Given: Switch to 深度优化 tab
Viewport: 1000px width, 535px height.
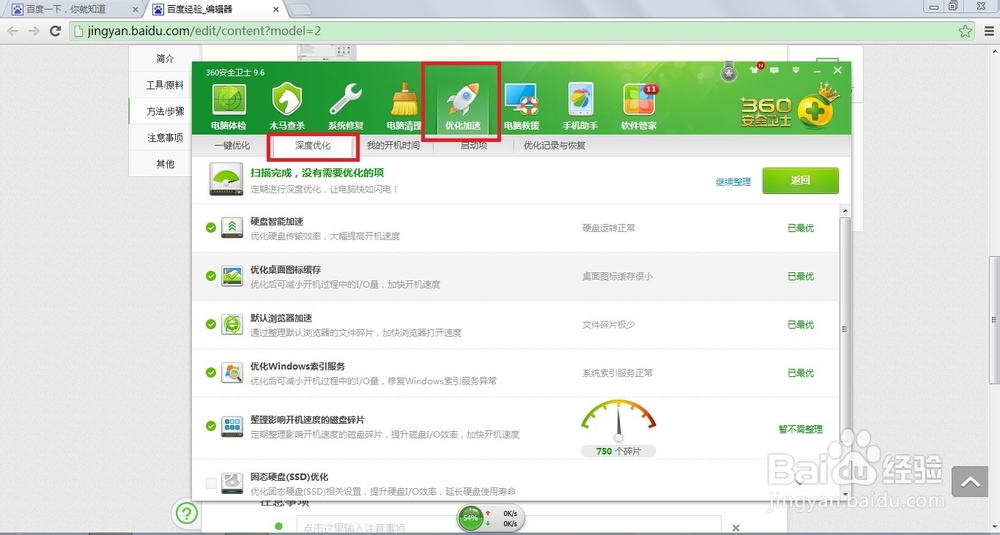Looking at the screenshot, I should [x=312, y=145].
